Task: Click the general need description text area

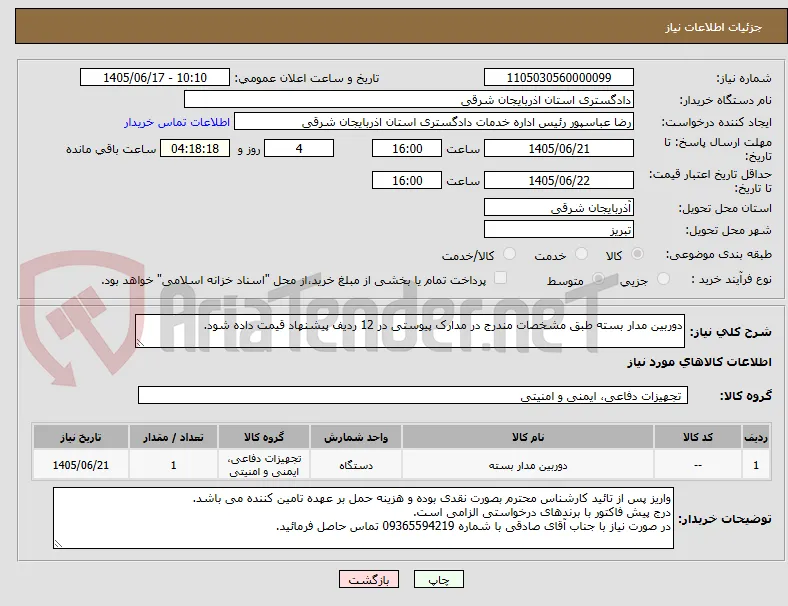Action: 410,331
